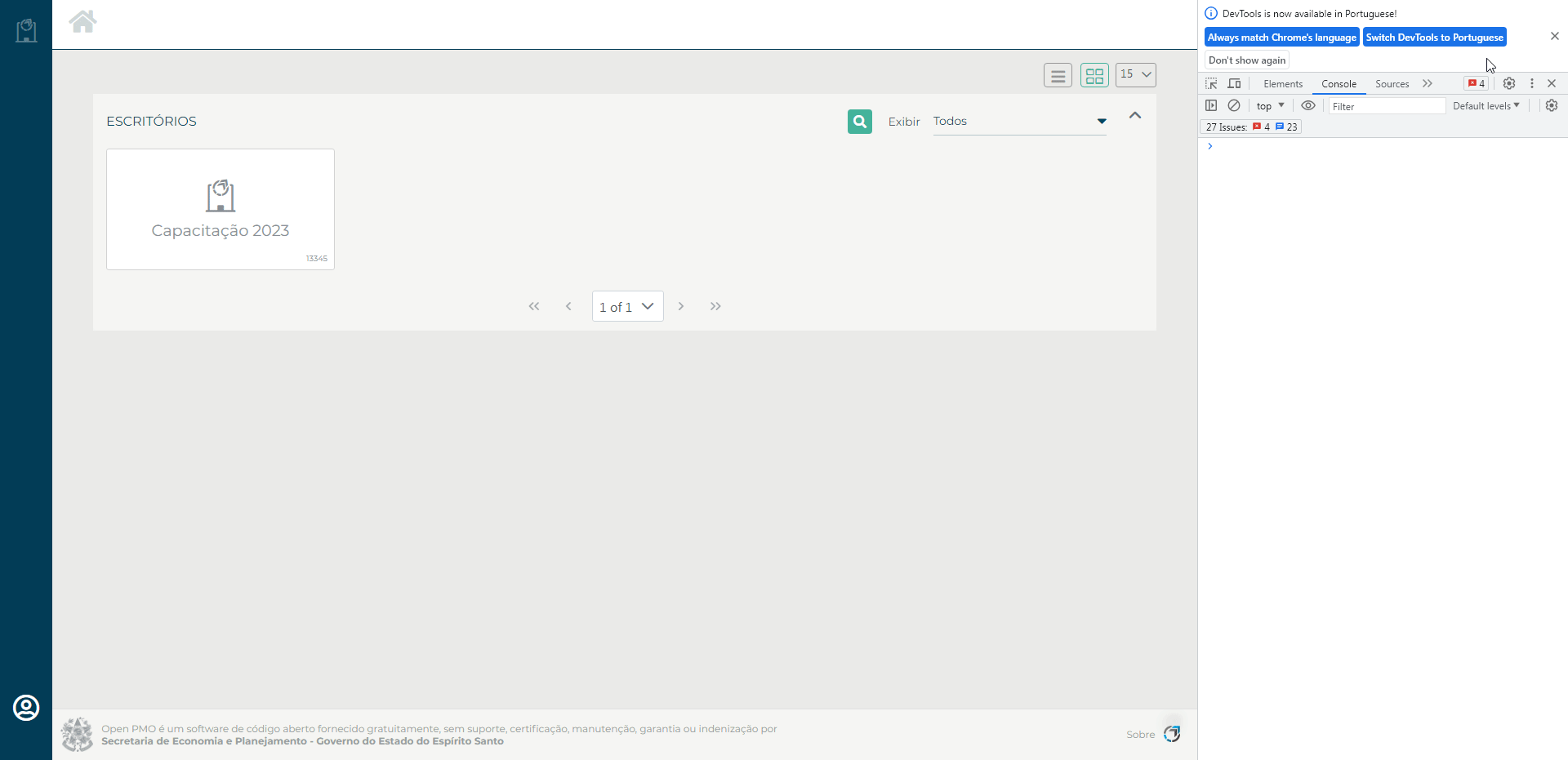
Task: Open the search for escritórios
Action: [859, 121]
